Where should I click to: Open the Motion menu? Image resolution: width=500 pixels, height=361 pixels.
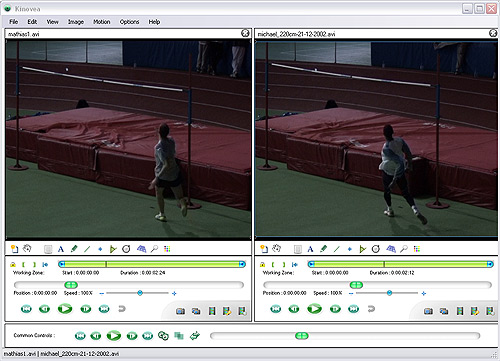pos(102,22)
